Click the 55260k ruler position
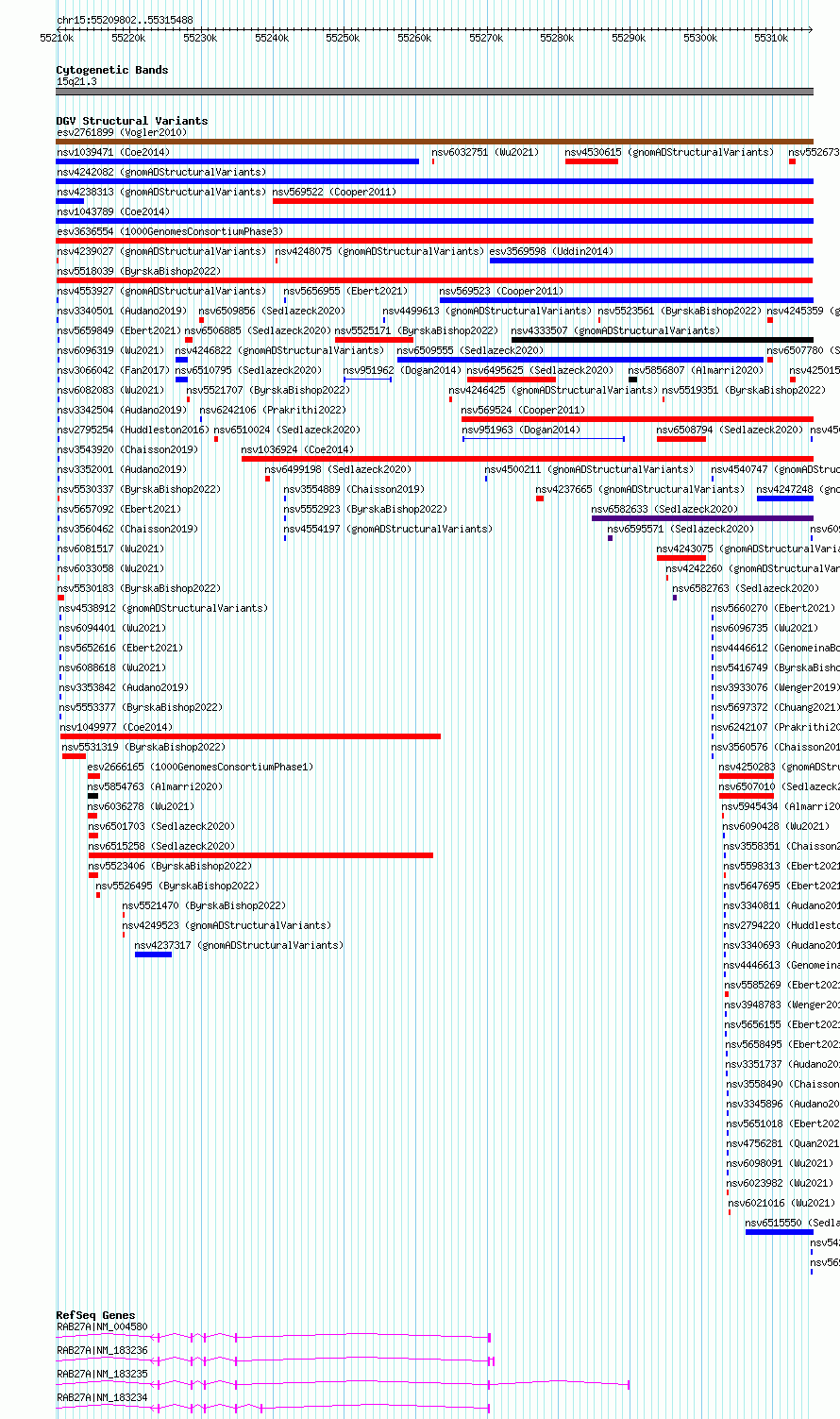The image size is (840, 1419). [414, 38]
